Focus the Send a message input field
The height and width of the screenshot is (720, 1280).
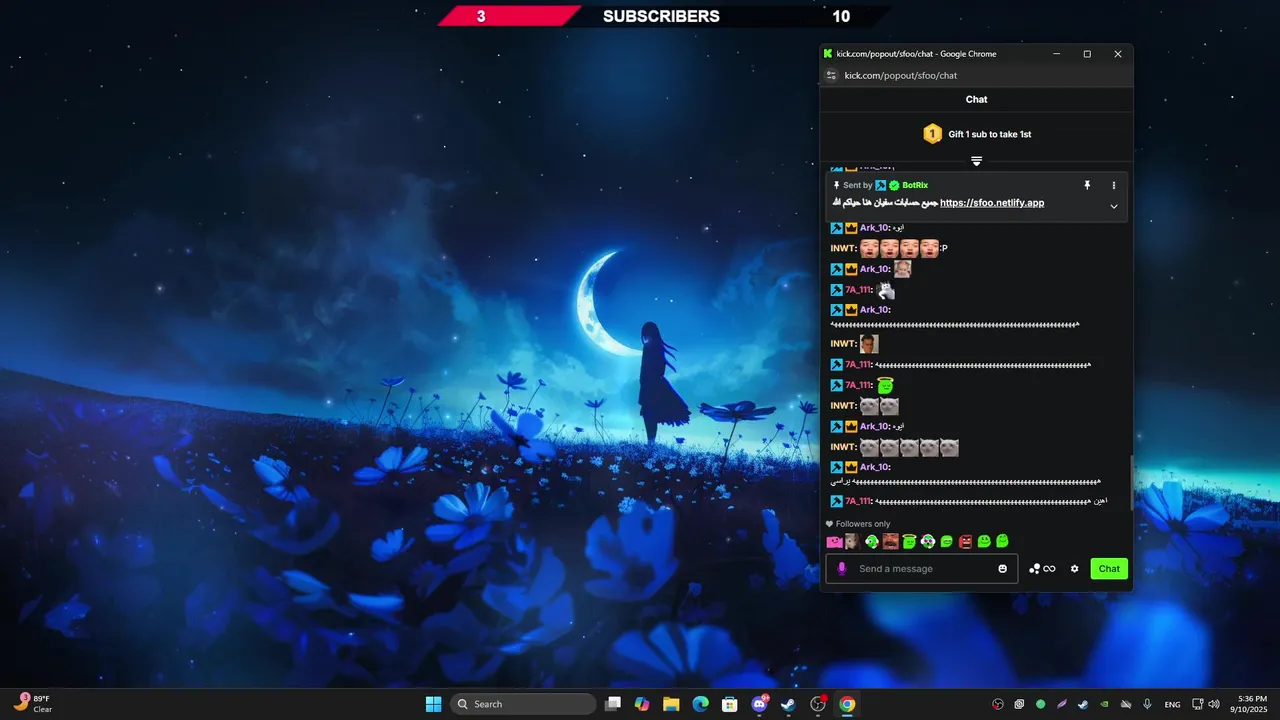pyautogui.click(x=922, y=569)
